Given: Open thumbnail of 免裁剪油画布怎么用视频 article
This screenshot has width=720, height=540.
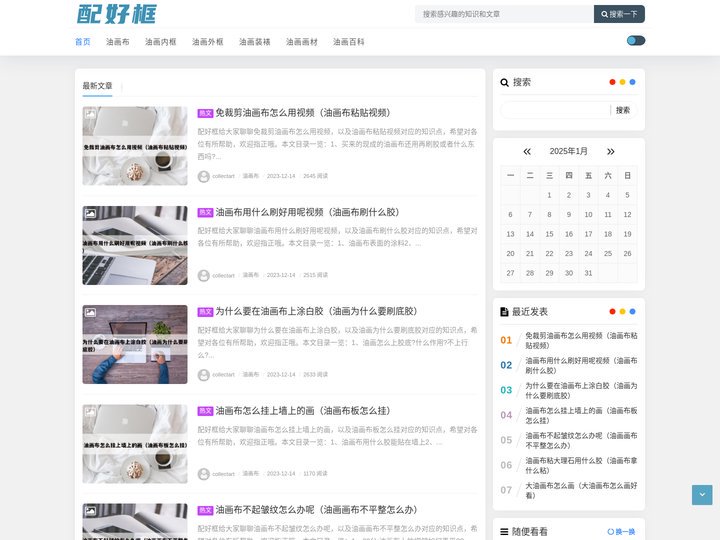Looking at the screenshot, I should 135,146.
